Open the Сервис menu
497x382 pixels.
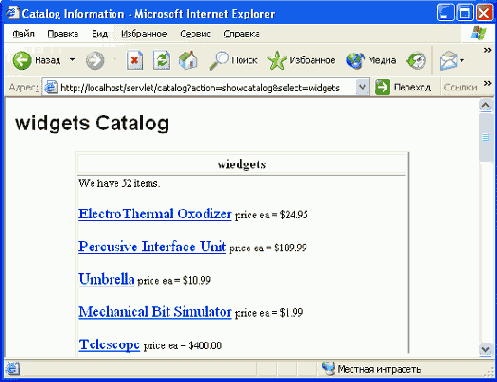[x=195, y=34]
